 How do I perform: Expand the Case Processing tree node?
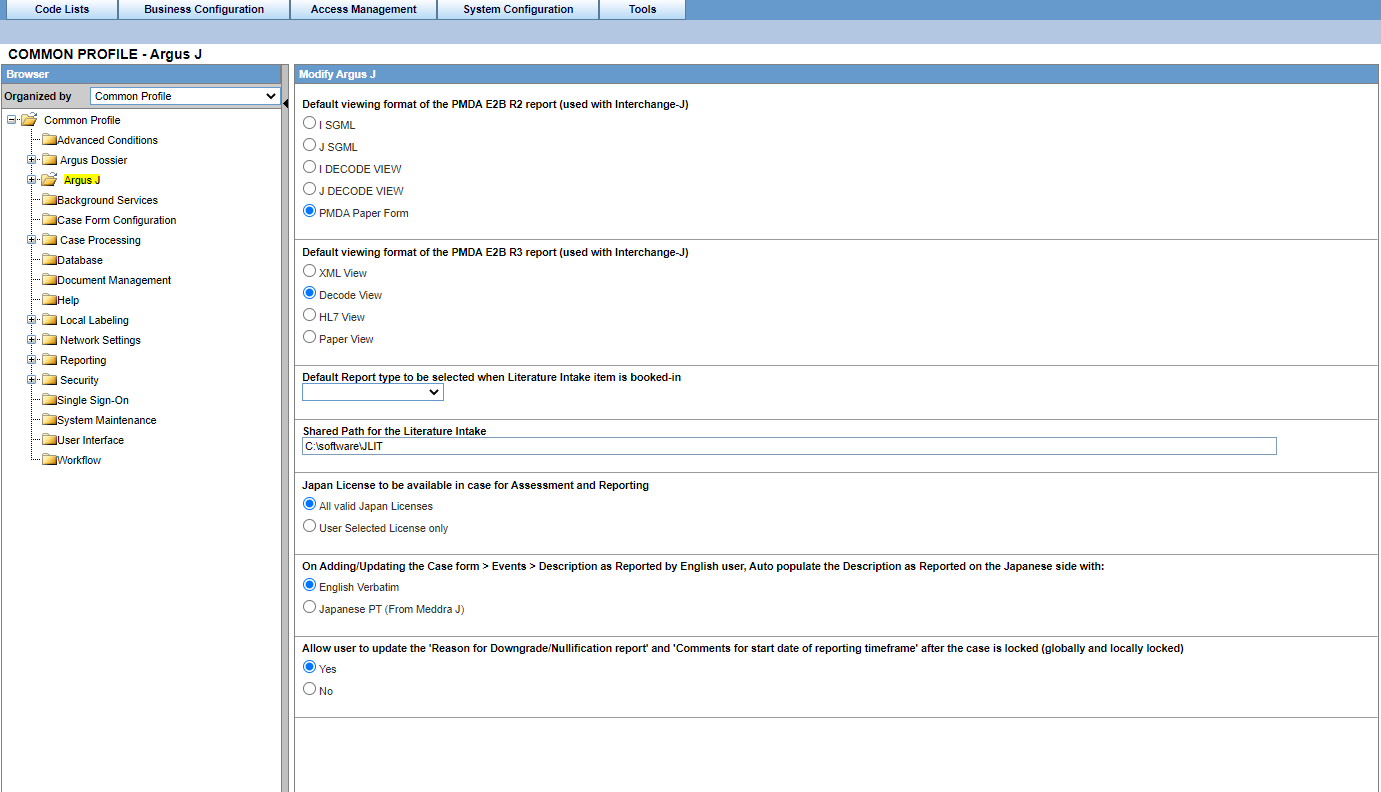pyautogui.click(x=32, y=240)
